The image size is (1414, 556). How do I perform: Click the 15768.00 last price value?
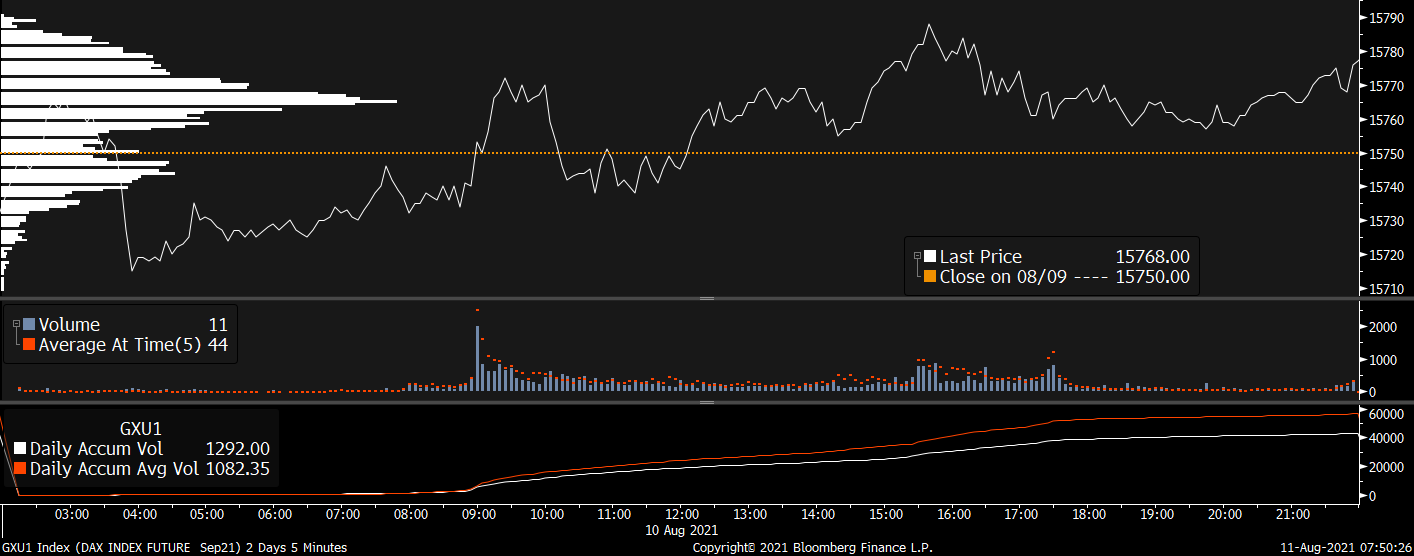[1152, 257]
